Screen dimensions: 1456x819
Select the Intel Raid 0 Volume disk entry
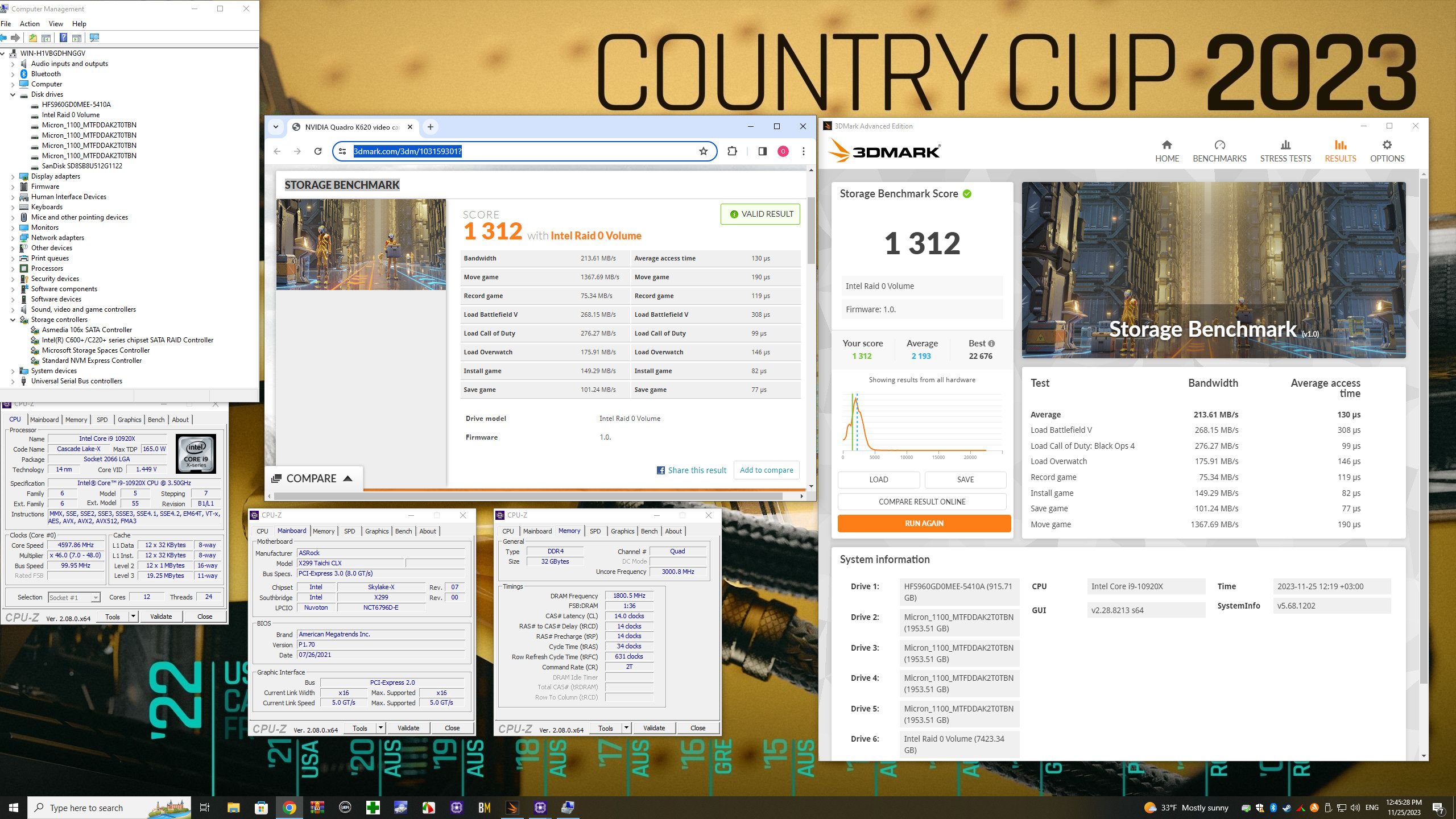71,115
